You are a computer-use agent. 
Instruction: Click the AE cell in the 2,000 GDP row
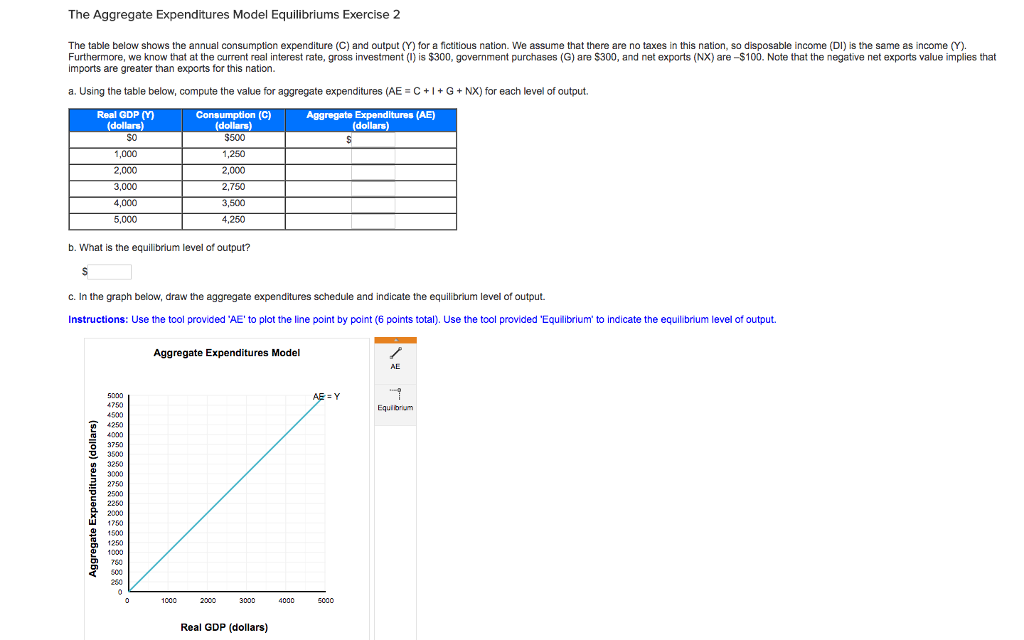(375, 170)
